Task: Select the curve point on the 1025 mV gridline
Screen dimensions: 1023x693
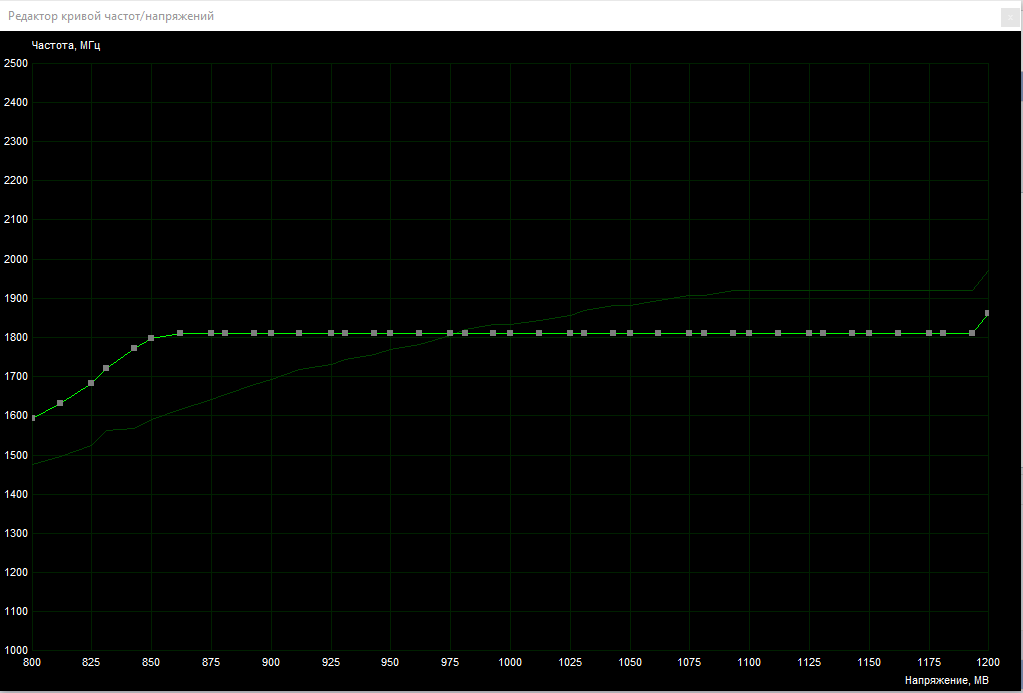Action: pyautogui.click(x=570, y=333)
